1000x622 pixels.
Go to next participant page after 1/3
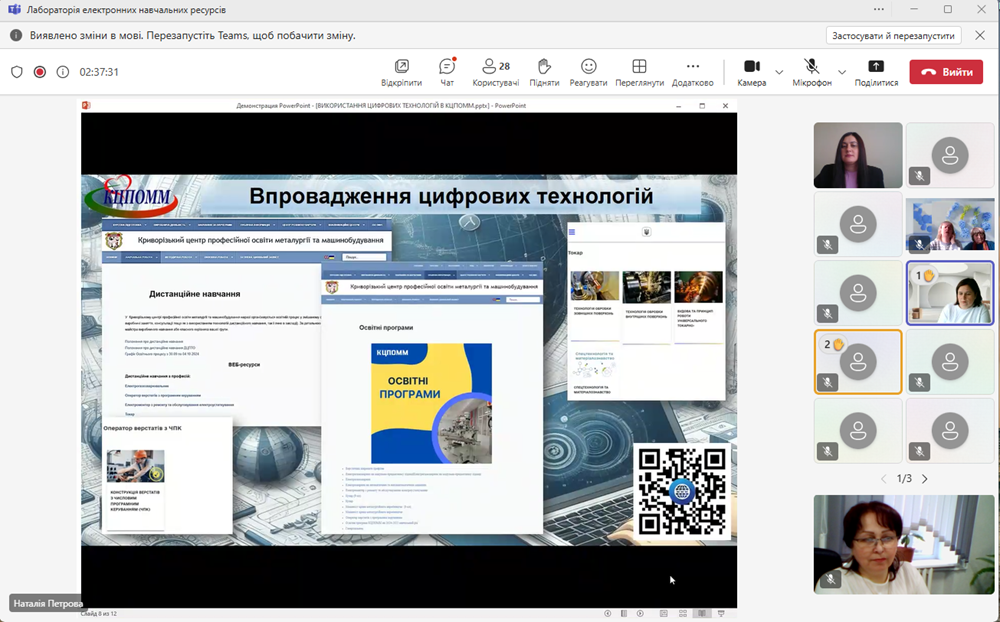(926, 479)
